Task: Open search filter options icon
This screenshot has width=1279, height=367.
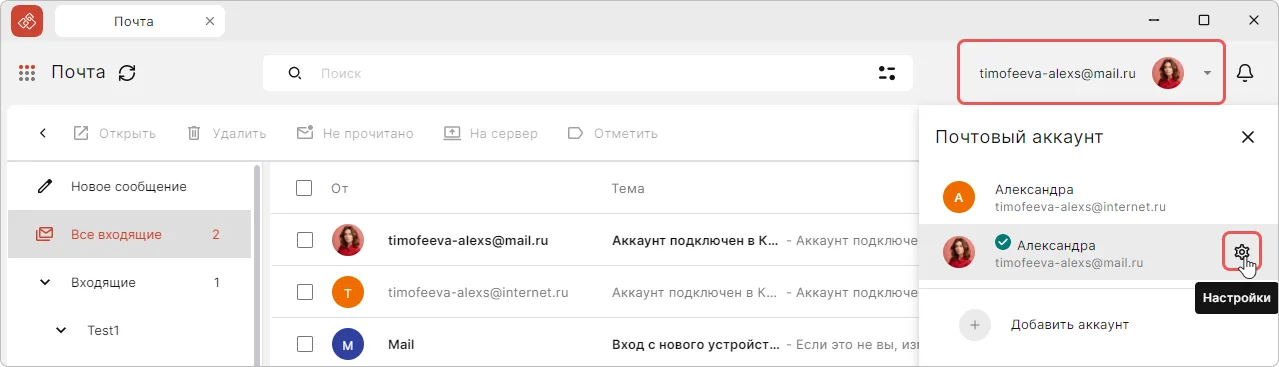Action: coord(887,73)
